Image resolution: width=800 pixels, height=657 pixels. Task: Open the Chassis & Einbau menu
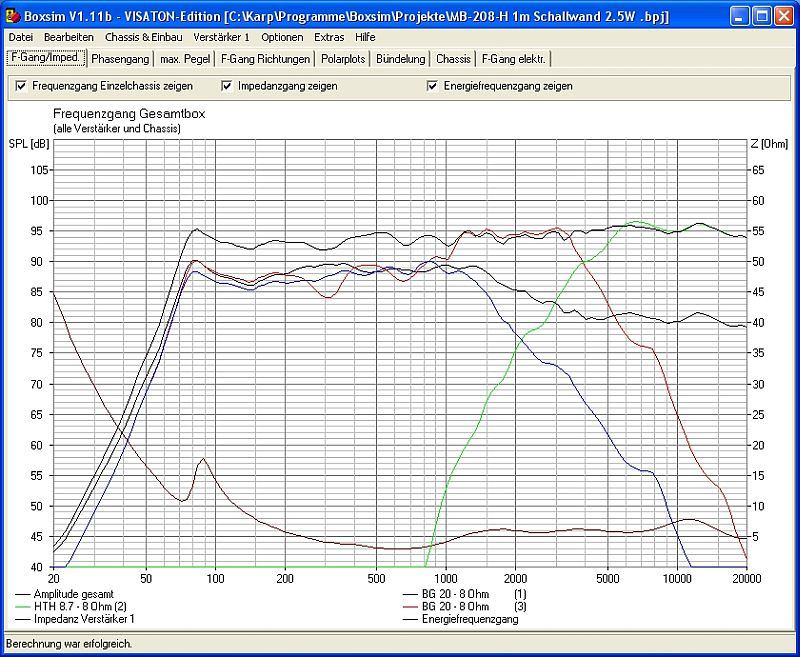click(x=143, y=37)
